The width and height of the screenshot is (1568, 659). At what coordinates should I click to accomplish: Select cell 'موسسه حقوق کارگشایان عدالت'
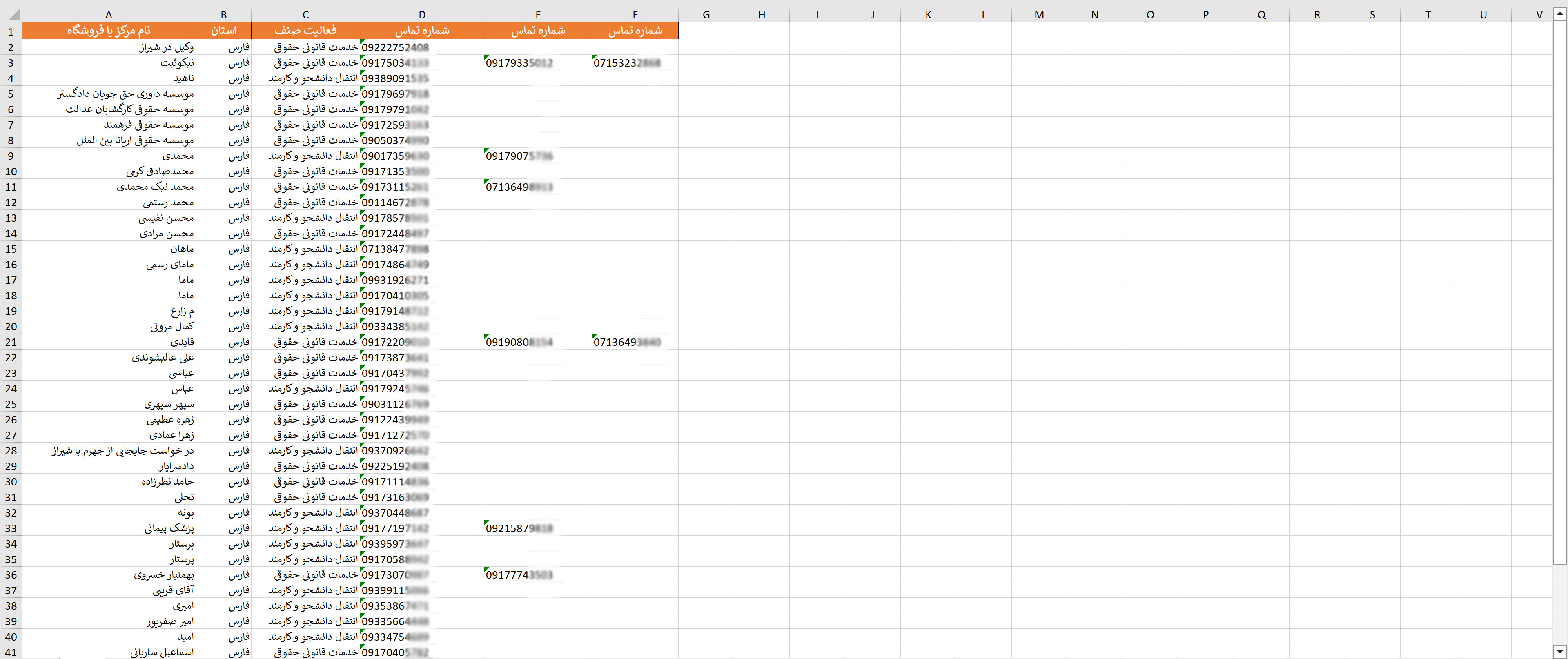pyautogui.click(x=108, y=109)
